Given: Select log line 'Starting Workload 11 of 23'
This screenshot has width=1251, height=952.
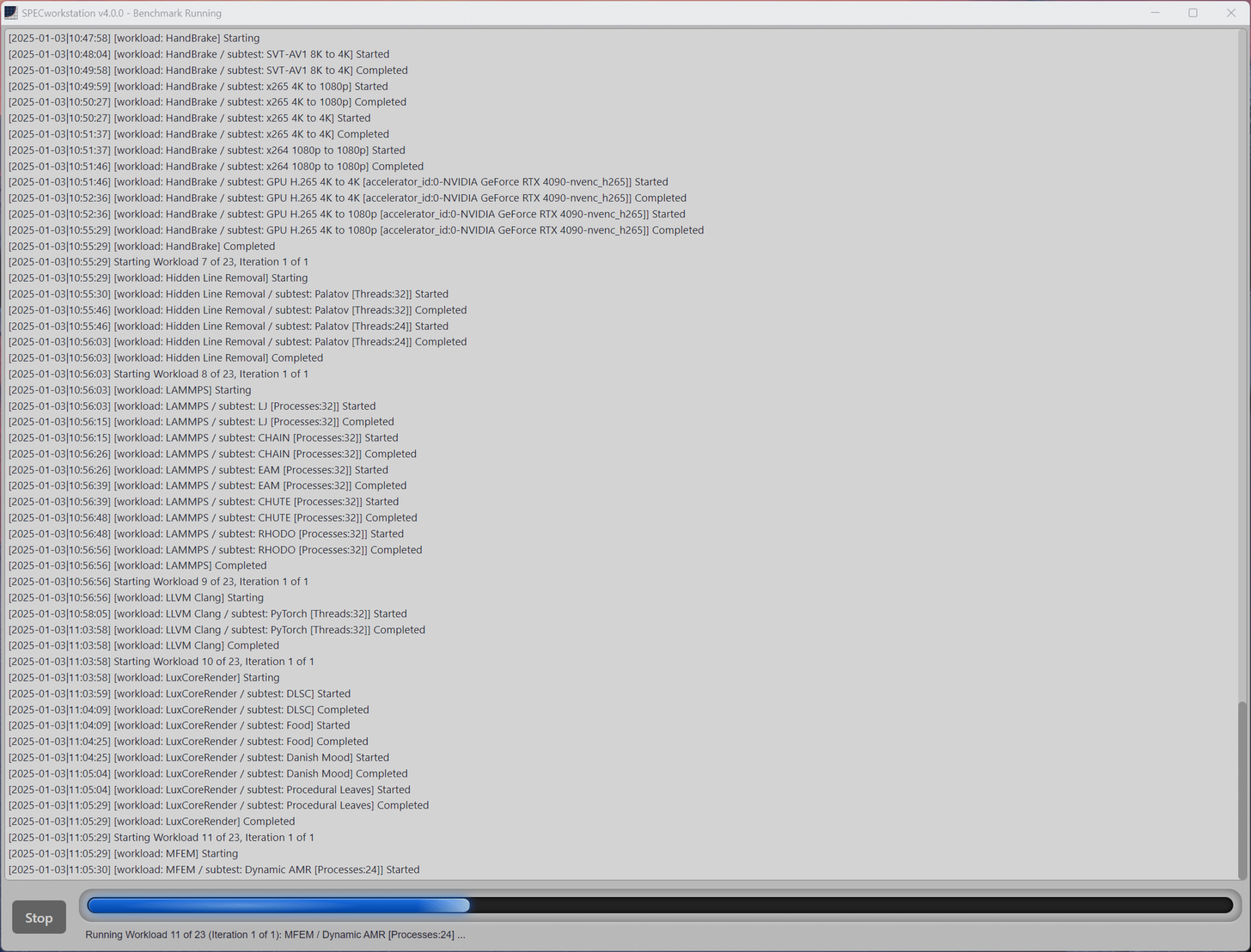Looking at the screenshot, I should click(161, 838).
